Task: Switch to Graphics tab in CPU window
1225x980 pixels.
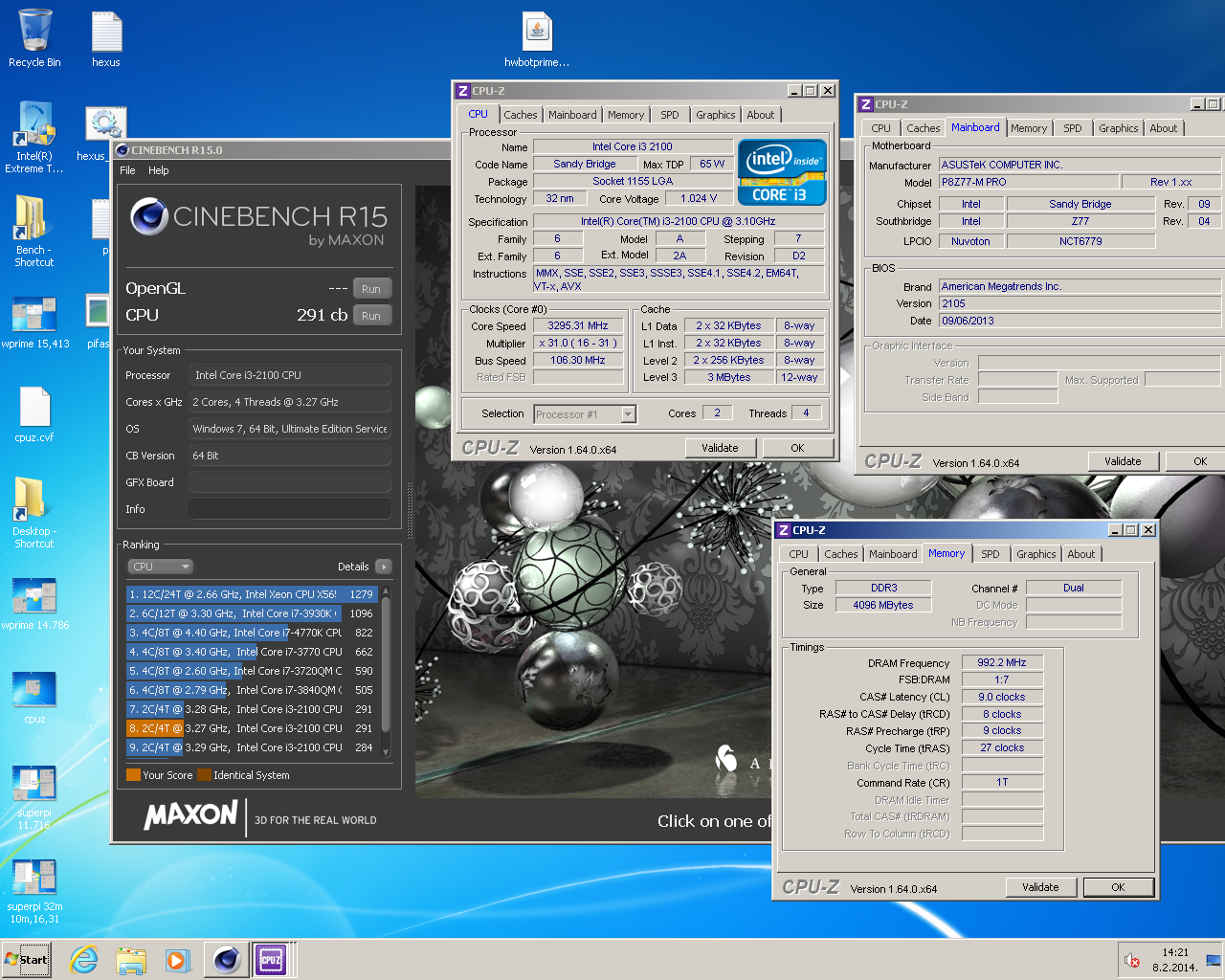Action: (716, 115)
